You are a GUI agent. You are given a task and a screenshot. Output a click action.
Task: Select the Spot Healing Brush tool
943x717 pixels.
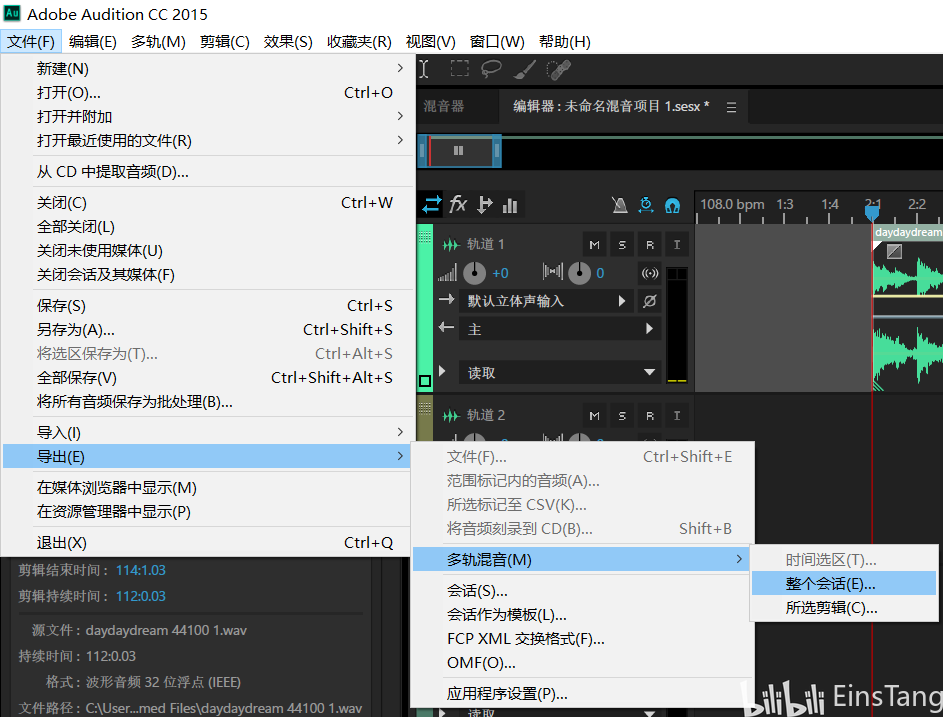[x=558, y=70]
